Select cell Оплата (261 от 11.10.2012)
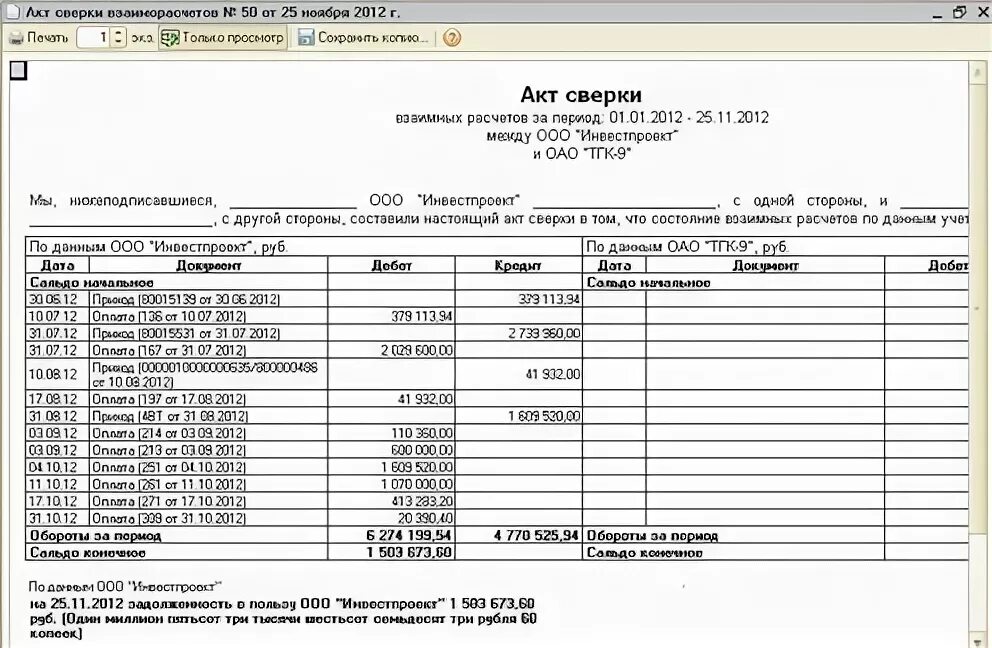This screenshot has height=648, width=992. (x=209, y=484)
